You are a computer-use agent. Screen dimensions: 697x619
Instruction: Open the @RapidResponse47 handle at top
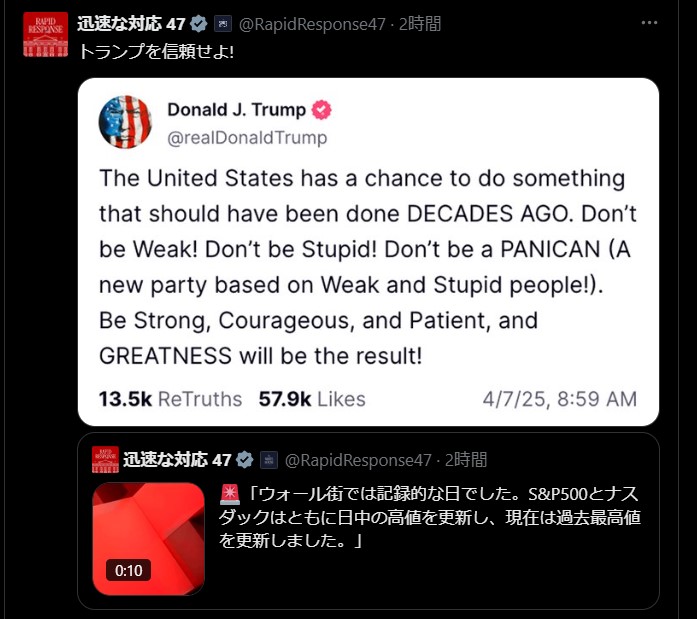tap(312, 24)
